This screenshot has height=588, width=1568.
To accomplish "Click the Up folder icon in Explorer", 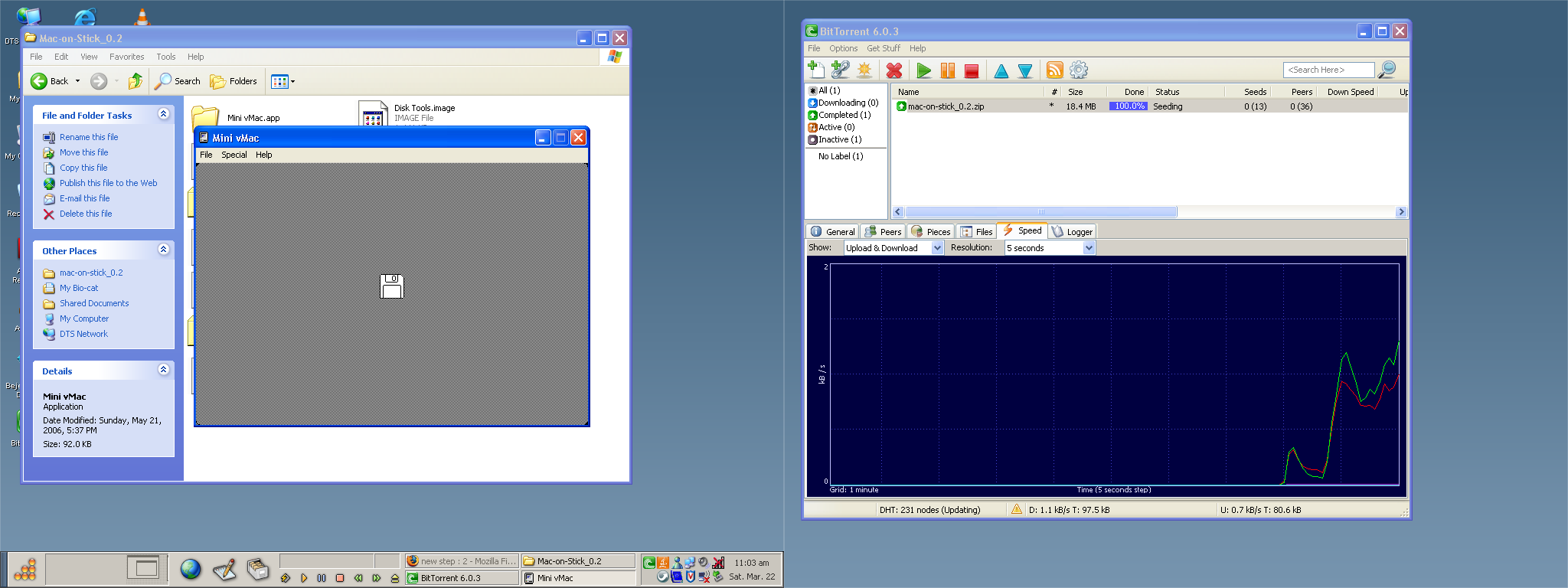I will click(136, 81).
